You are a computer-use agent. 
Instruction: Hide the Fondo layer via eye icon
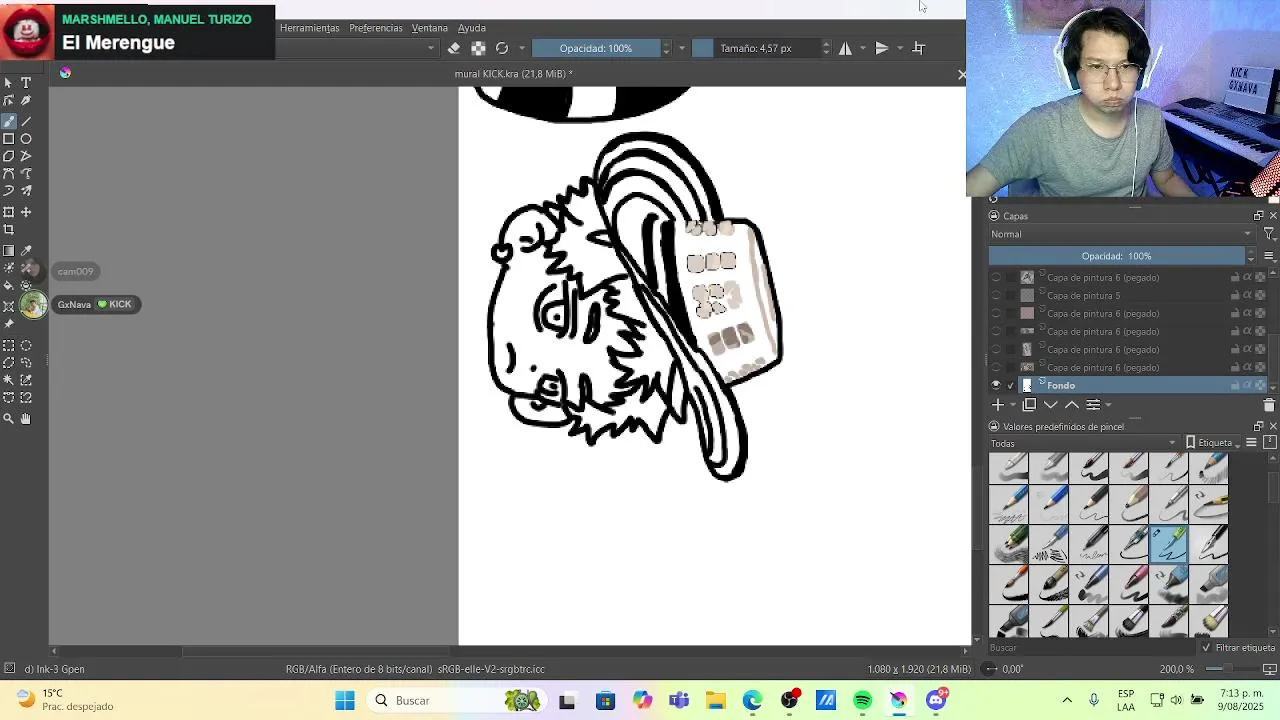coord(995,386)
